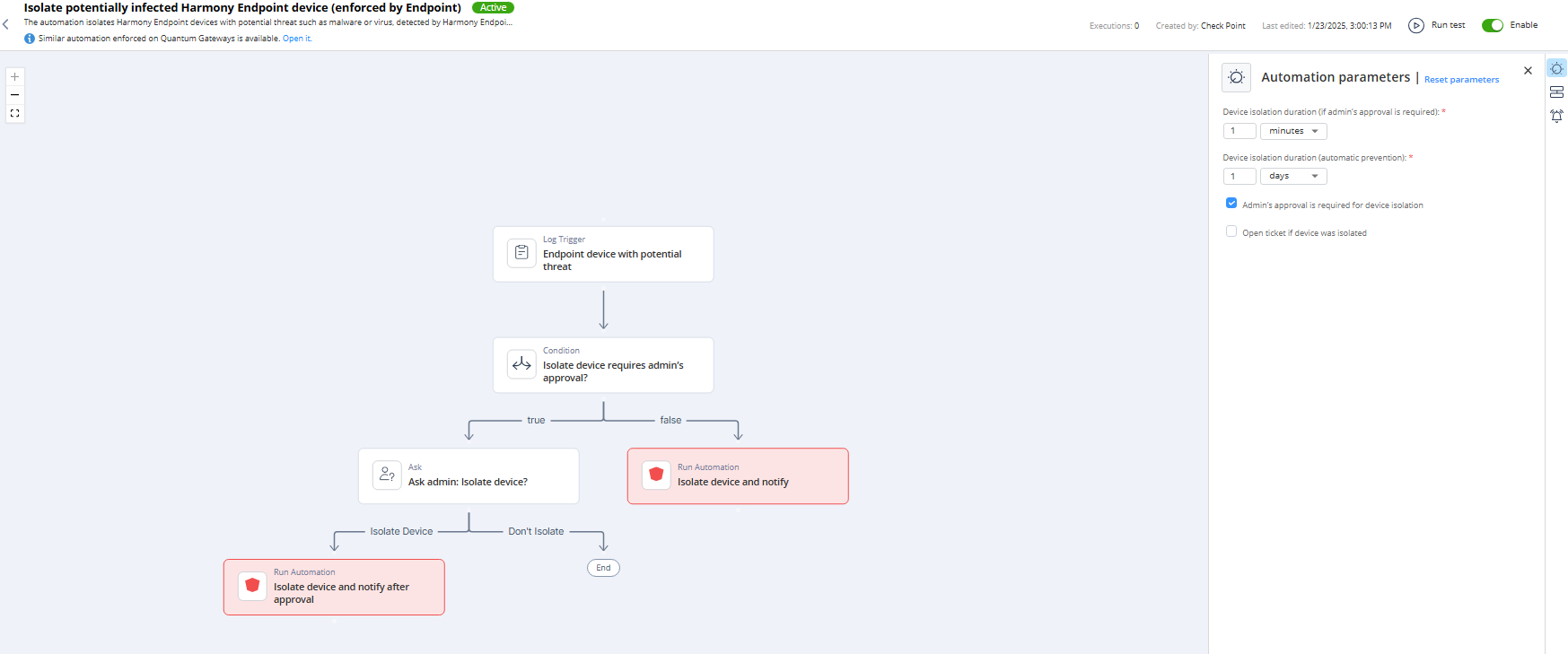Select the Endpoint device with potential threat node

(603, 254)
